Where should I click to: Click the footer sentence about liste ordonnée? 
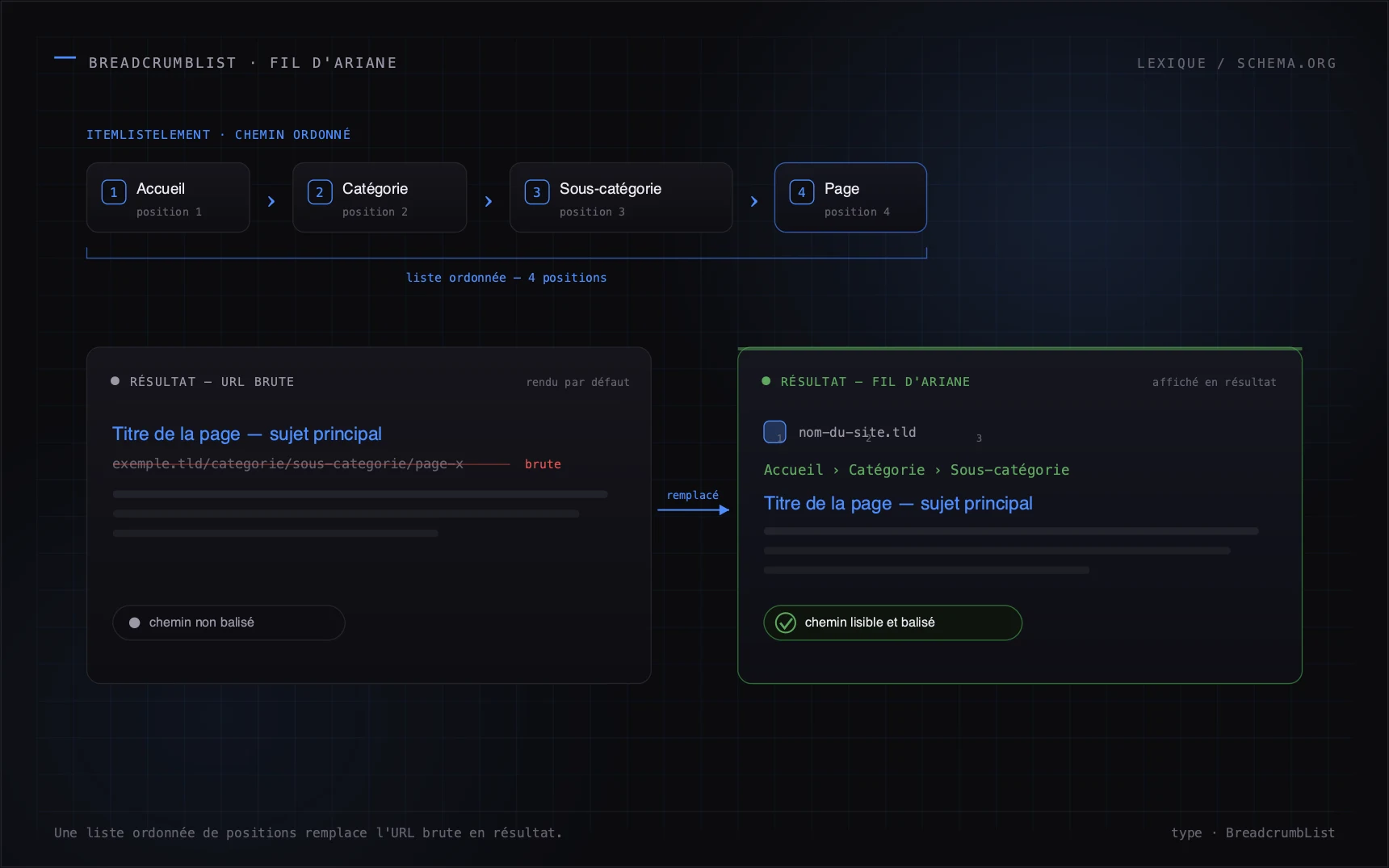pyautogui.click(x=308, y=832)
